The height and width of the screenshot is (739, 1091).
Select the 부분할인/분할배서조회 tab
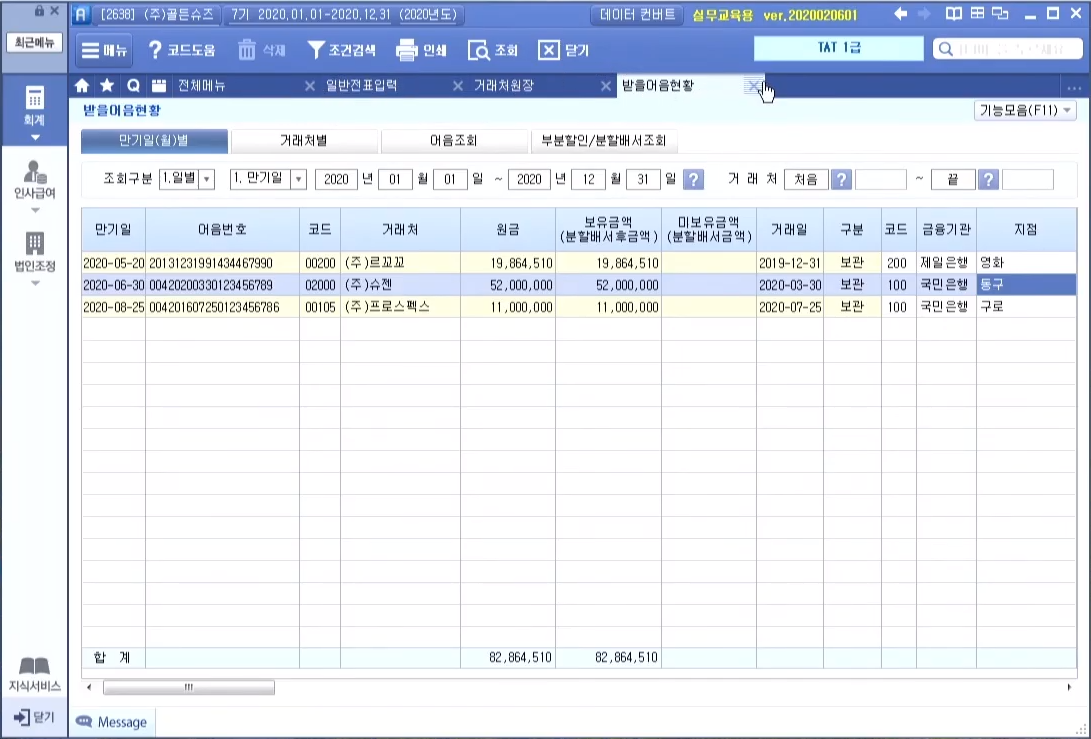603,141
